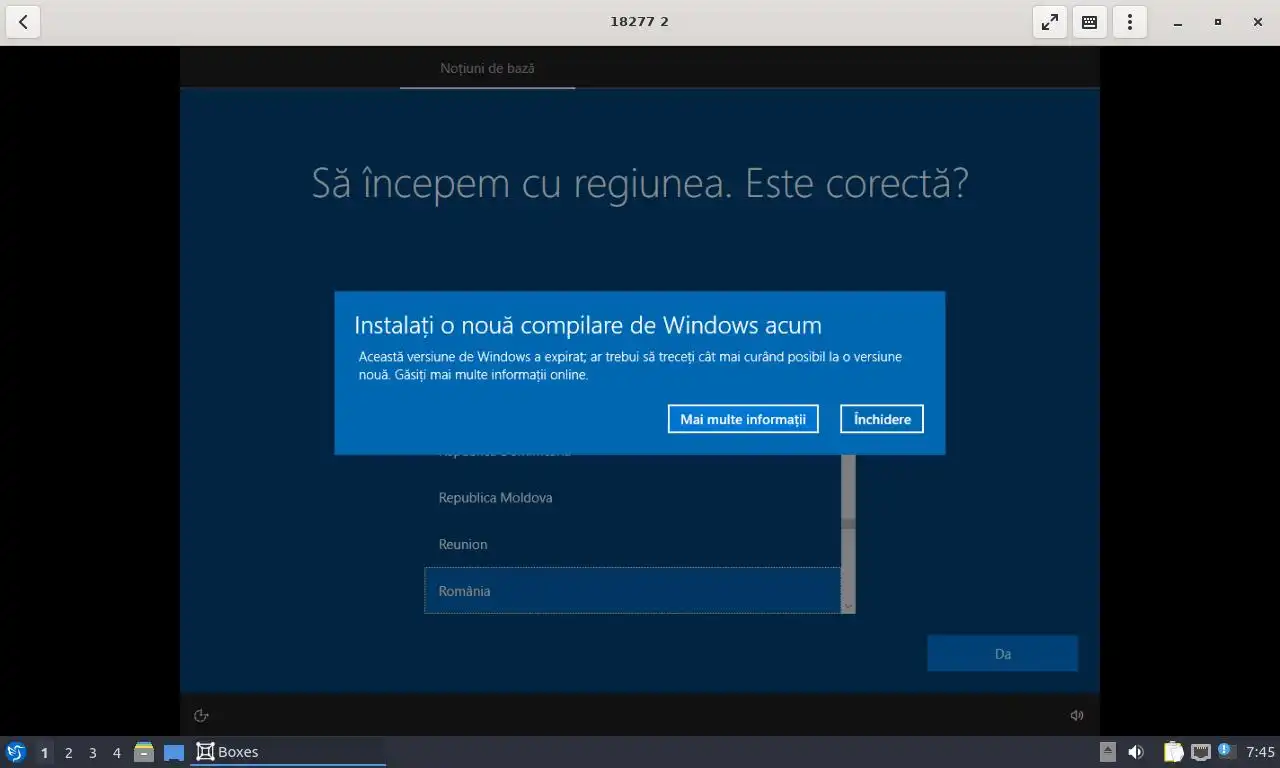This screenshot has width=1280, height=768.
Task: Click the show desktop icon in taskbar
Action: tap(174, 752)
